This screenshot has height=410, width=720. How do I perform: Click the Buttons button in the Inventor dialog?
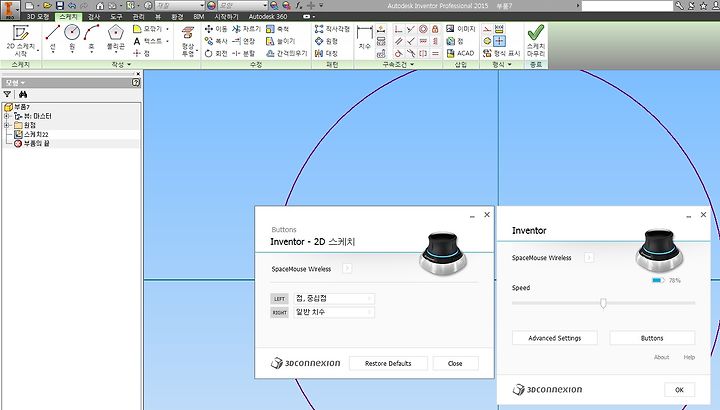pyautogui.click(x=652, y=338)
